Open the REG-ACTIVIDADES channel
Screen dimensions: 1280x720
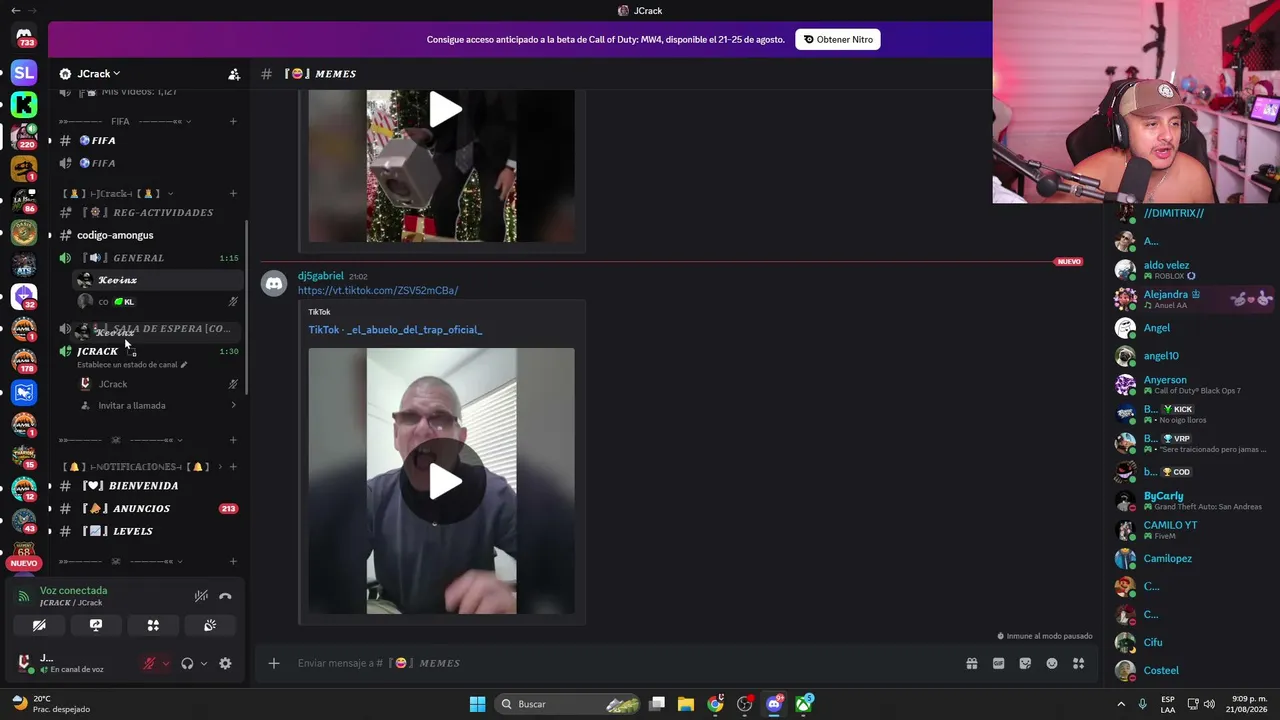(148, 213)
